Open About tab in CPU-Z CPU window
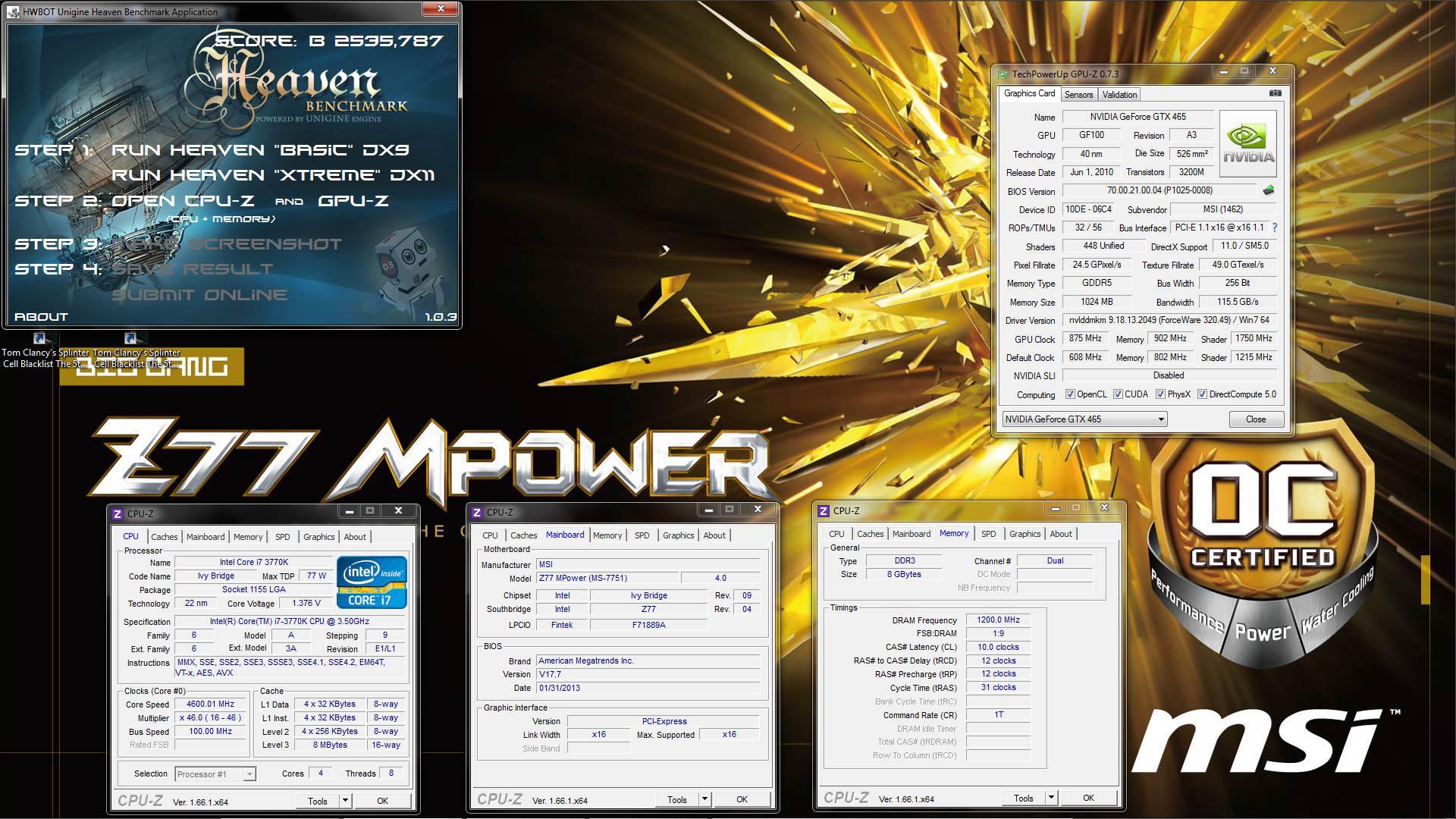1456x819 pixels. point(355,537)
